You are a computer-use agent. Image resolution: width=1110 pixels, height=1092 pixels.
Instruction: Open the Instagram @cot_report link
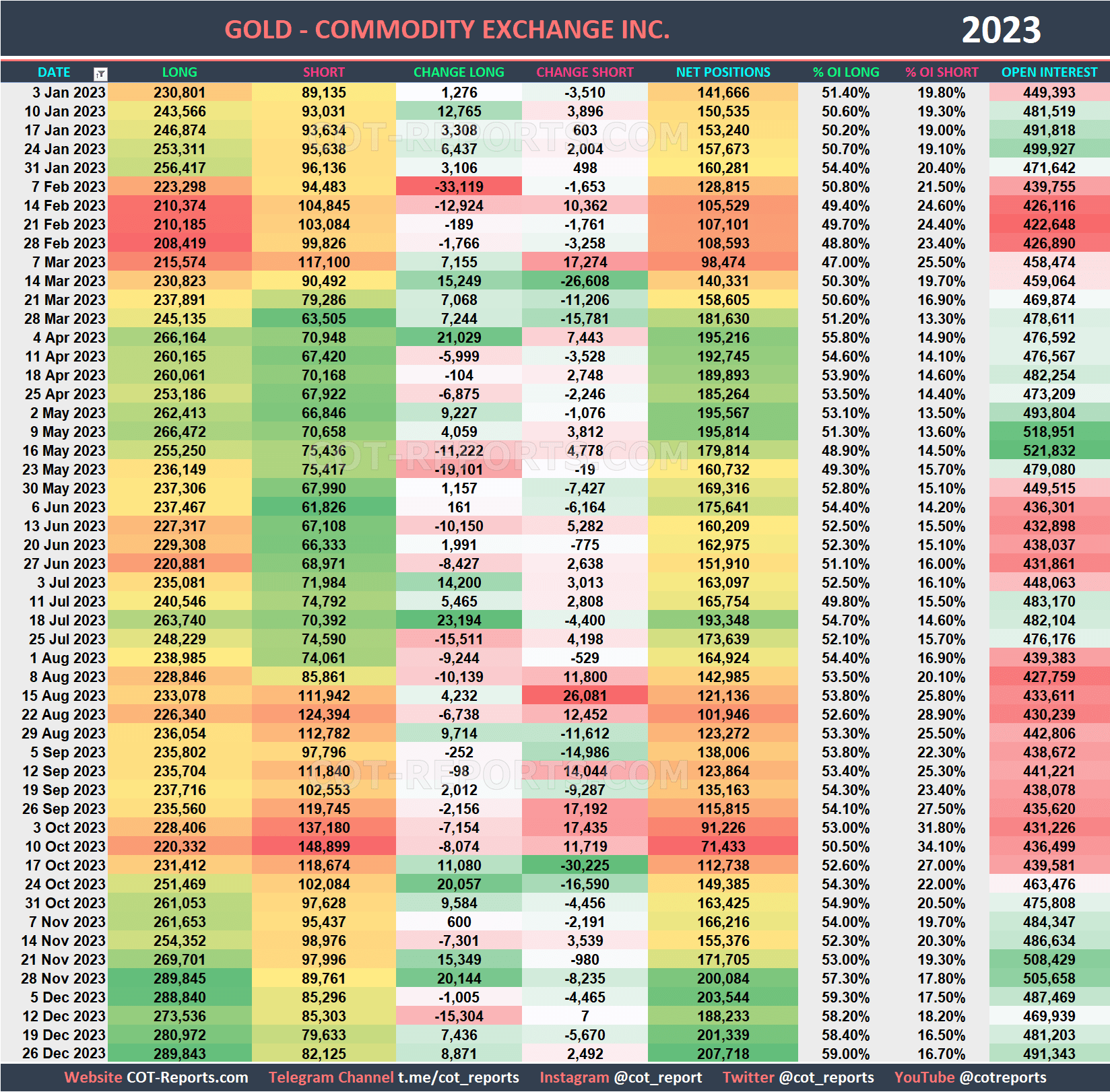point(657,1077)
